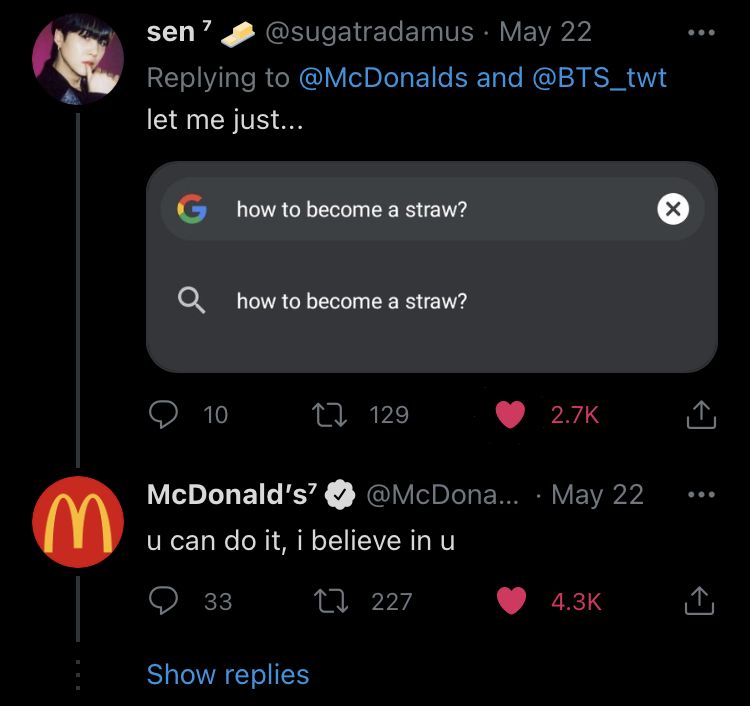Unlike sen's tweet with 2.7K likes

click(x=510, y=415)
